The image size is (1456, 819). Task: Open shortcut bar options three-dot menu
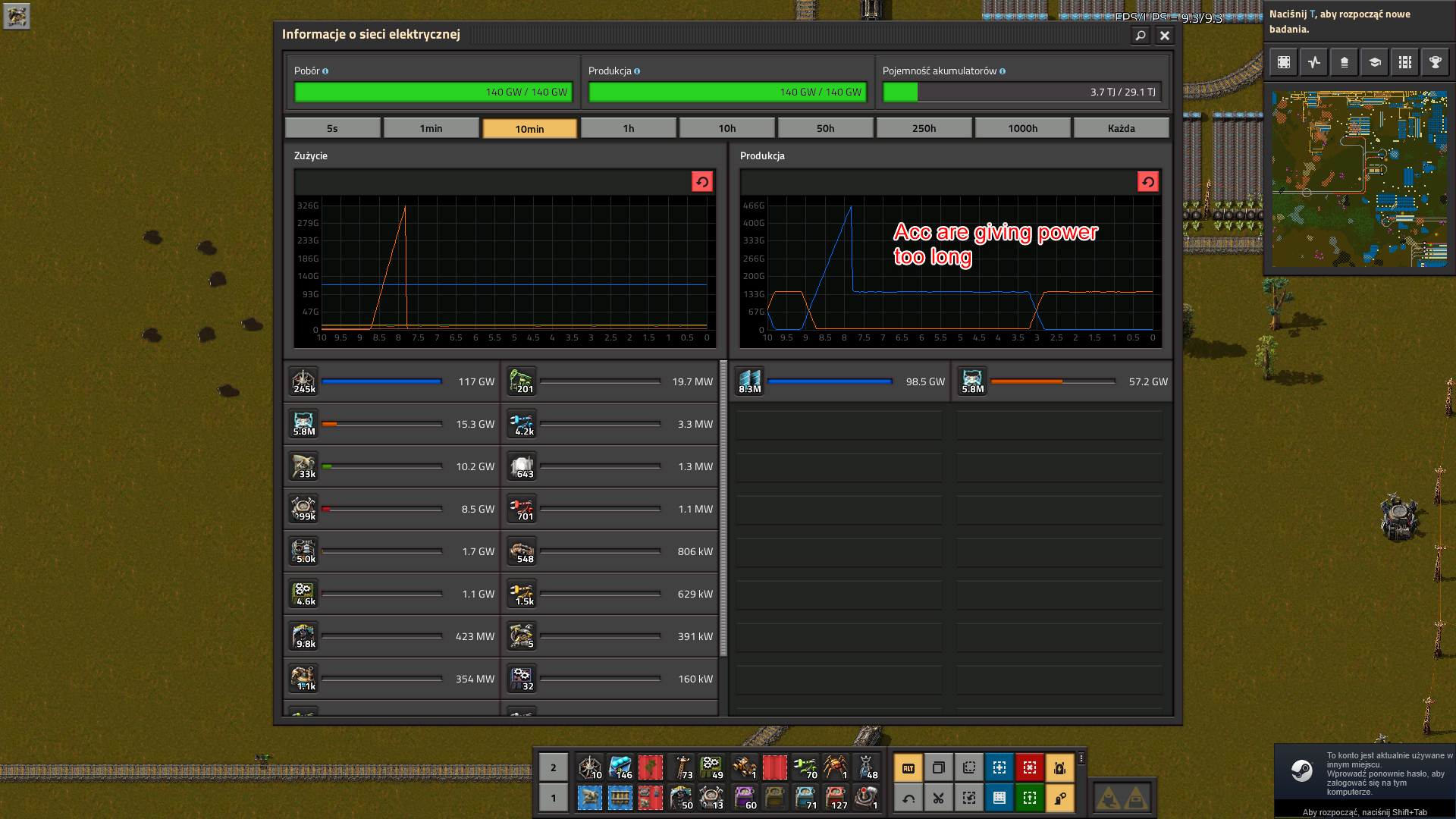tap(1081, 758)
